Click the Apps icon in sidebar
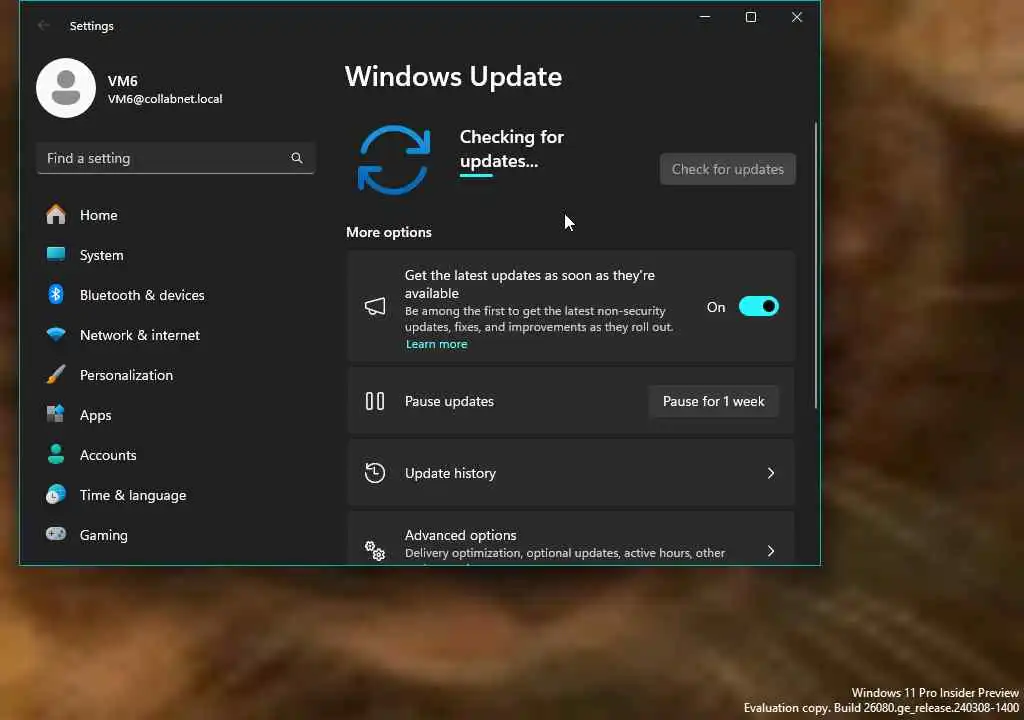Image resolution: width=1024 pixels, height=720 pixels. pos(56,414)
